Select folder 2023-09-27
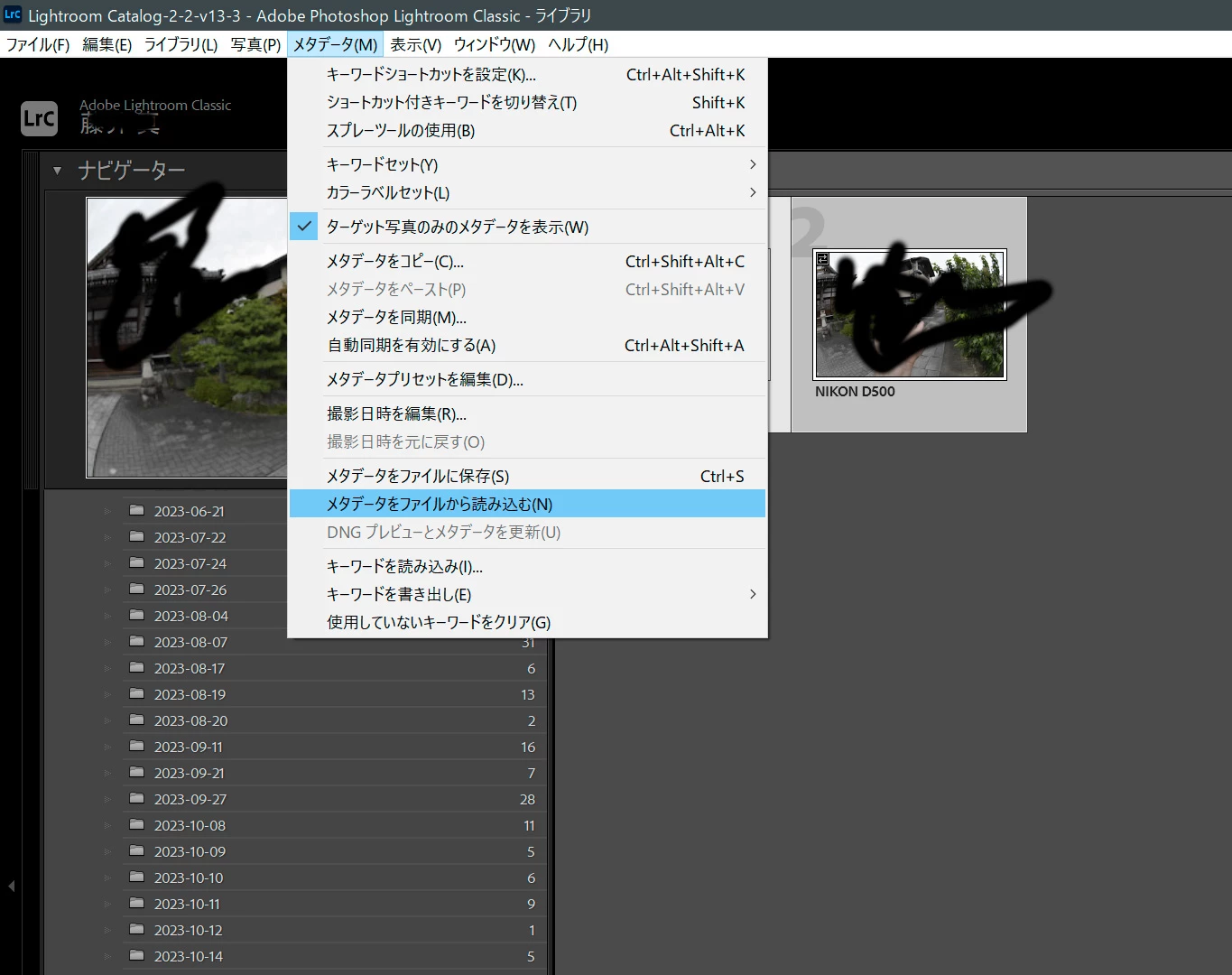Viewport: 1232px width, 975px height. (x=334, y=799)
